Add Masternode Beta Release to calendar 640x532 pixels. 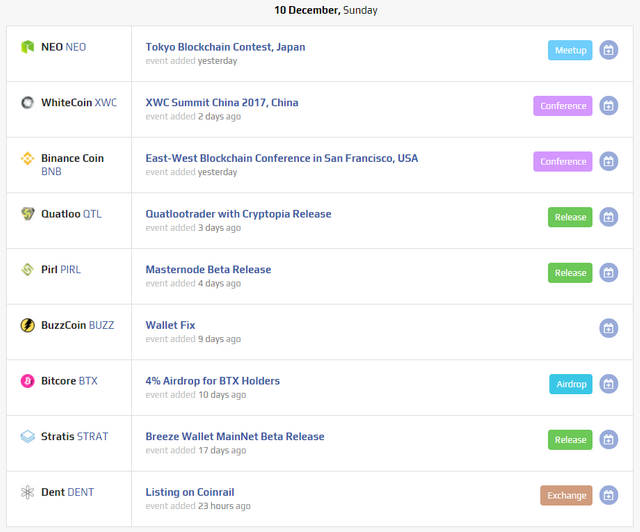(x=609, y=272)
